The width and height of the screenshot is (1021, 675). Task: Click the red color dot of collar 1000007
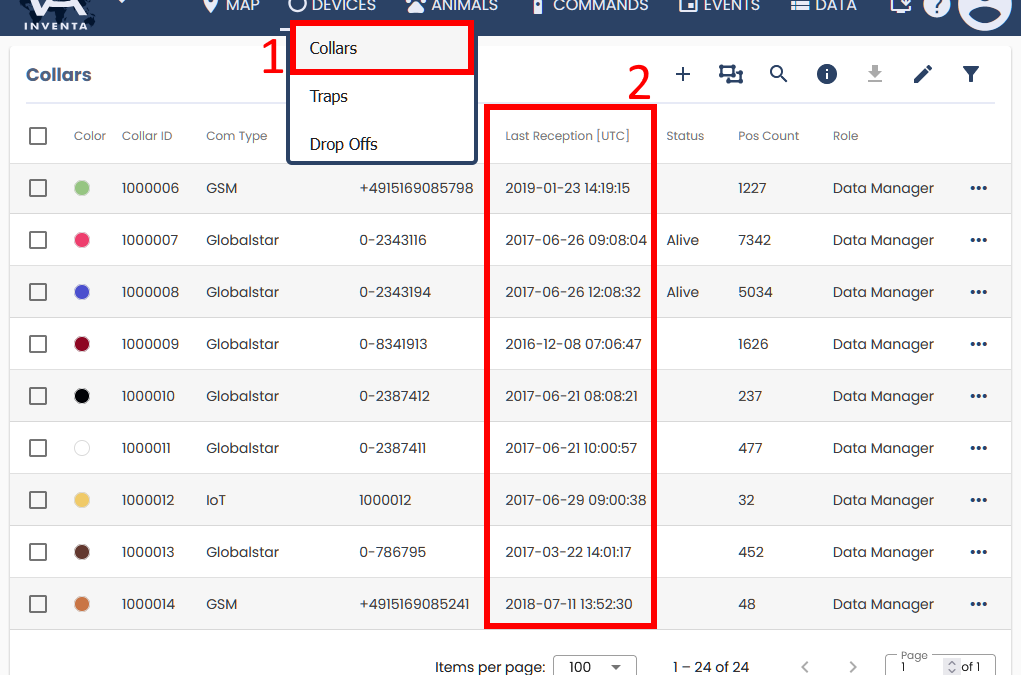coord(82,240)
